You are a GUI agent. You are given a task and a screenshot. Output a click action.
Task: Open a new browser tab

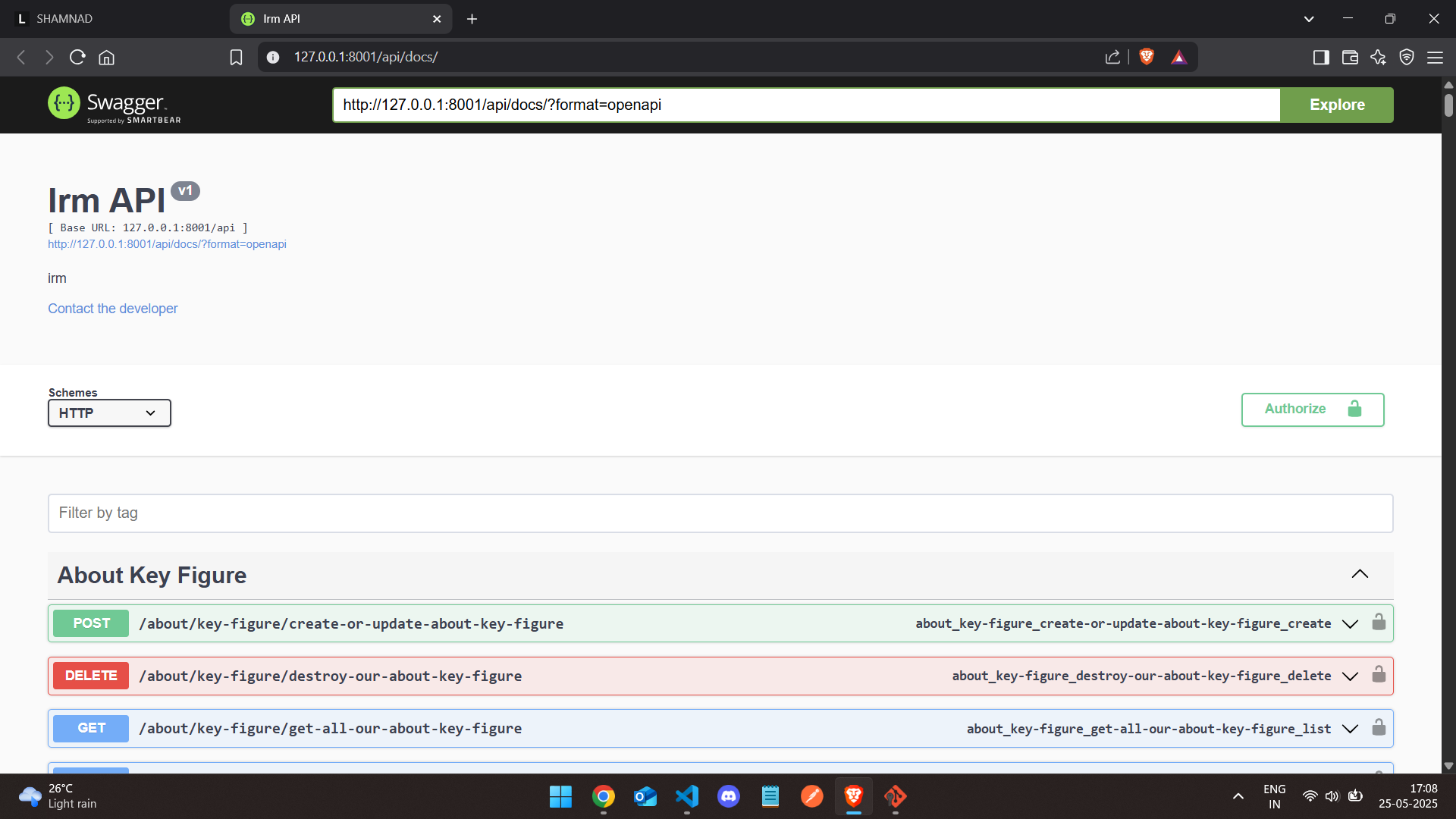coord(472,19)
